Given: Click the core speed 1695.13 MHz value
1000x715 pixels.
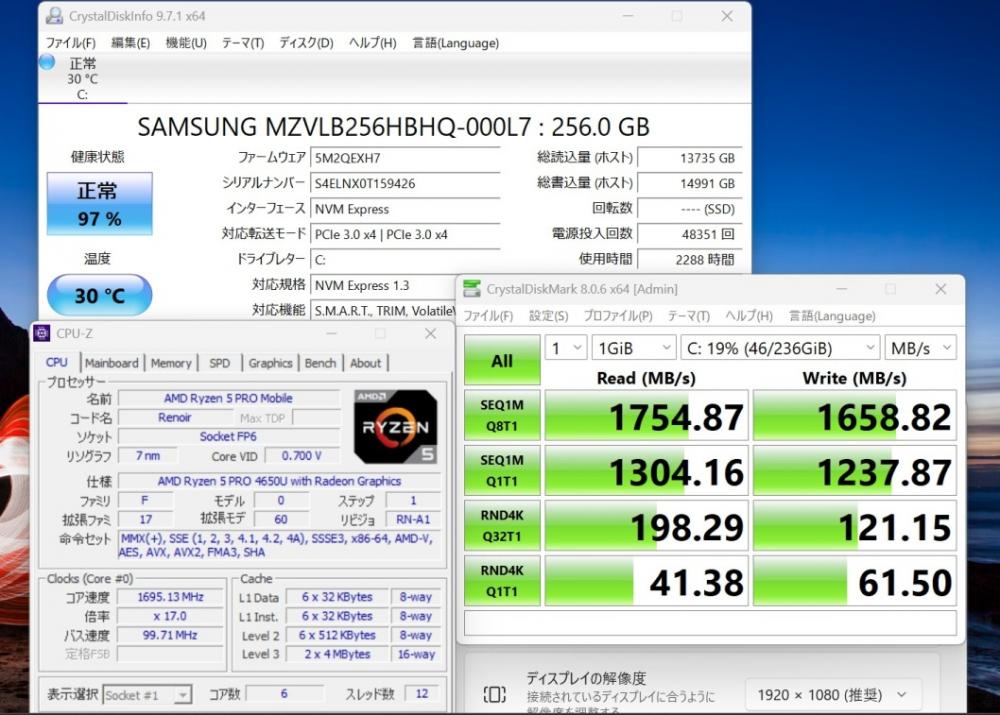Looking at the screenshot, I should (x=170, y=597).
